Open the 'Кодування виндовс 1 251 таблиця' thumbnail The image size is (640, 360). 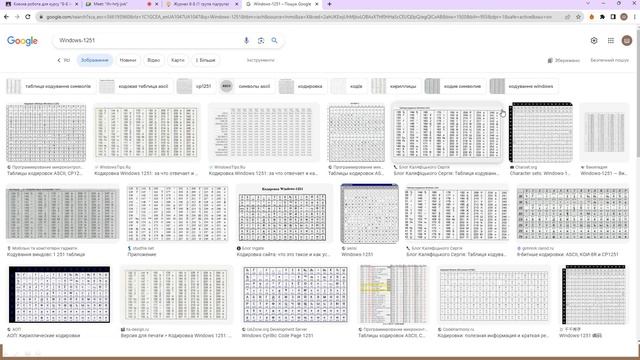point(62,213)
